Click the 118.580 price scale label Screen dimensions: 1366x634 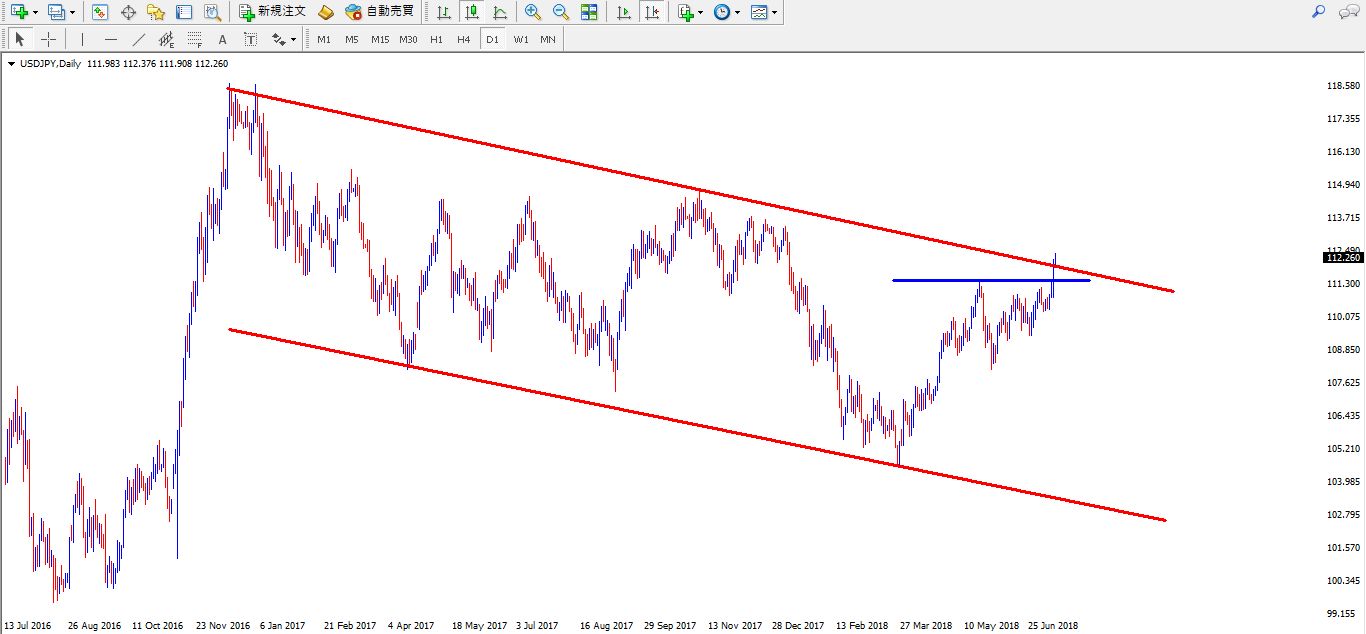[1343, 86]
